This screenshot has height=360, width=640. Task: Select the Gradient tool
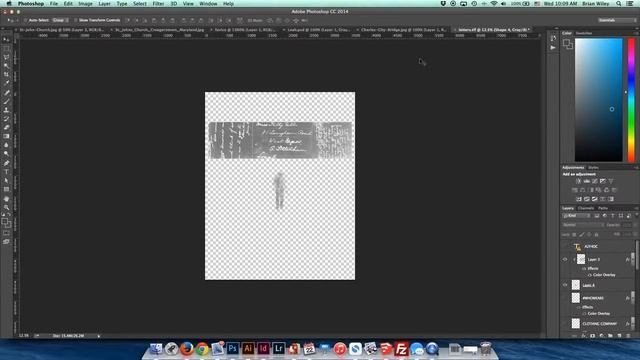pyautogui.click(x=6, y=136)
